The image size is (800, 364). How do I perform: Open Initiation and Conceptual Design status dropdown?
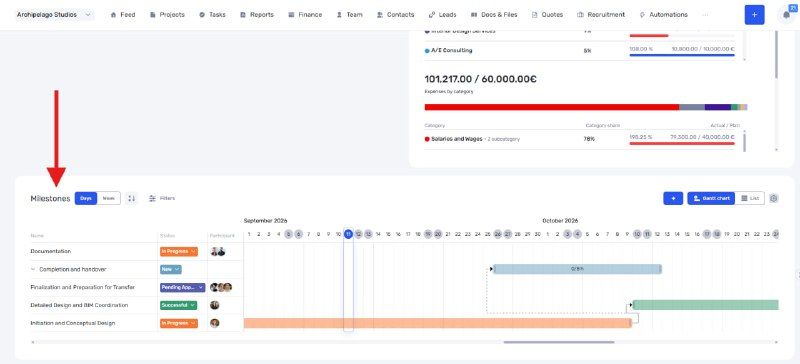179,323
